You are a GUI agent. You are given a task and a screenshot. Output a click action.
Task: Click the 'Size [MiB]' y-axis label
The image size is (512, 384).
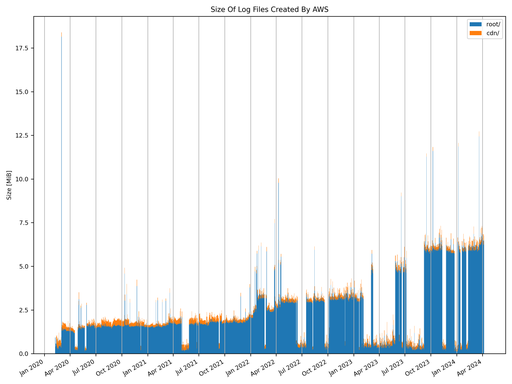tap(9, 185)
